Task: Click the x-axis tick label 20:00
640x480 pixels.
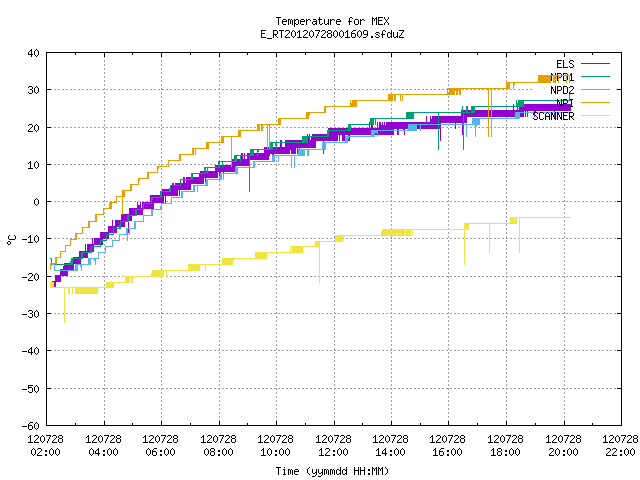Action: 564,452
